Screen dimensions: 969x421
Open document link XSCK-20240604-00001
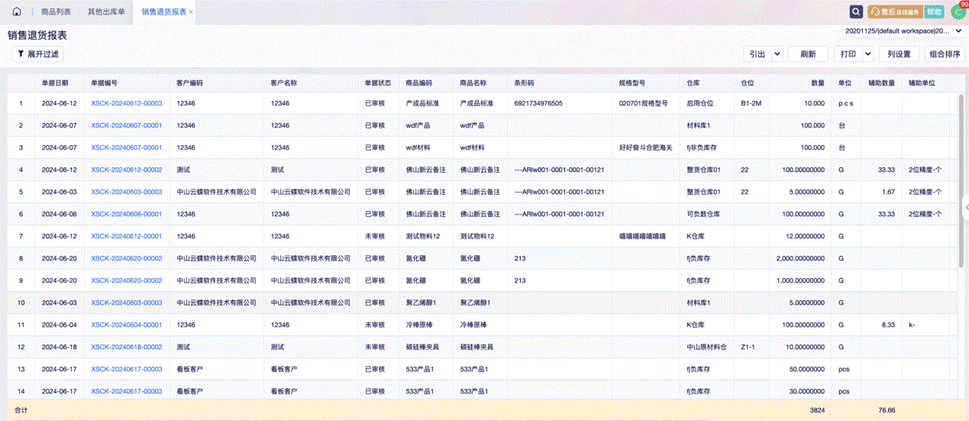(126, 325)
